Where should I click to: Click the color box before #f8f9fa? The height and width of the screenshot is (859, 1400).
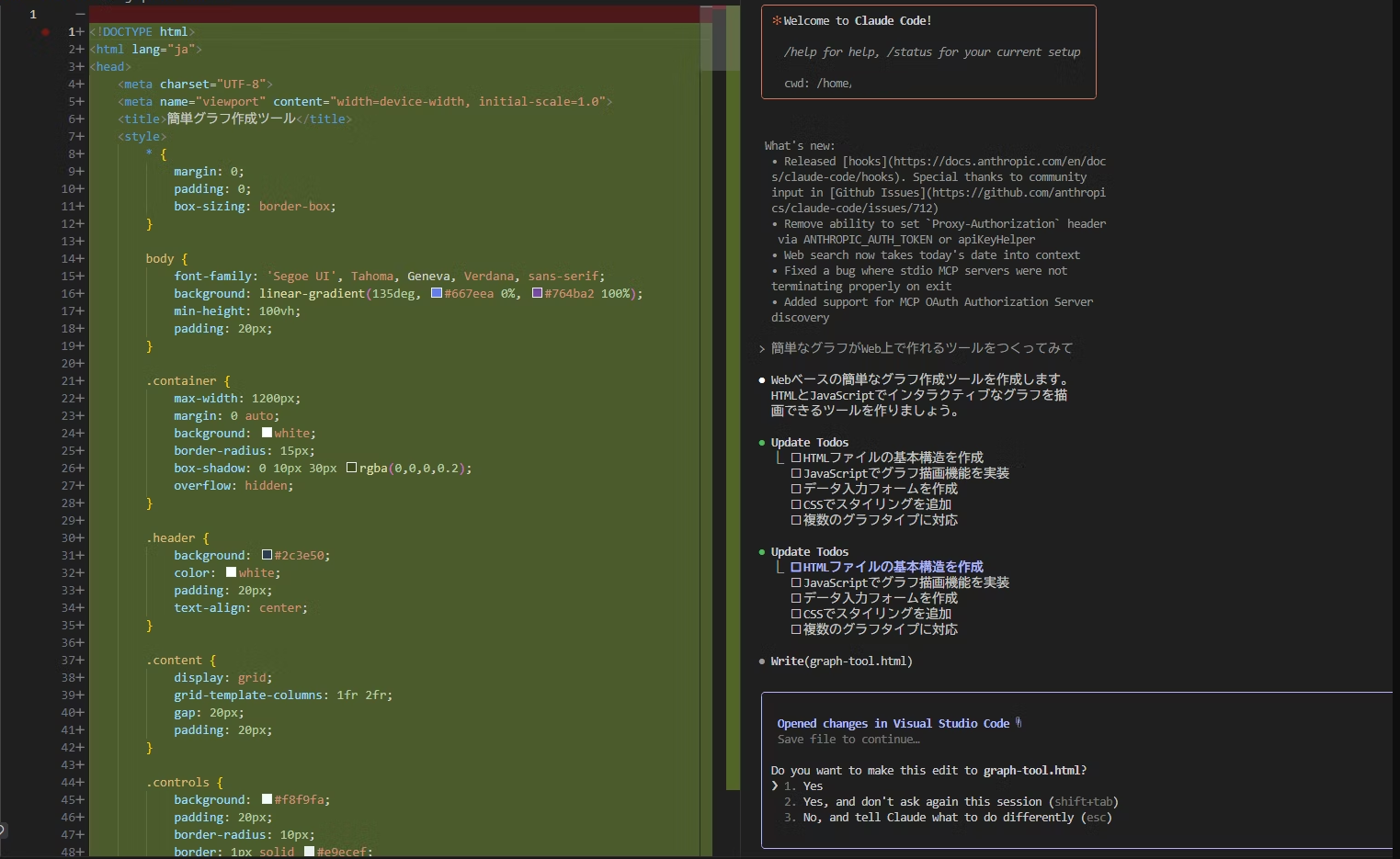[x=266, y=799]
